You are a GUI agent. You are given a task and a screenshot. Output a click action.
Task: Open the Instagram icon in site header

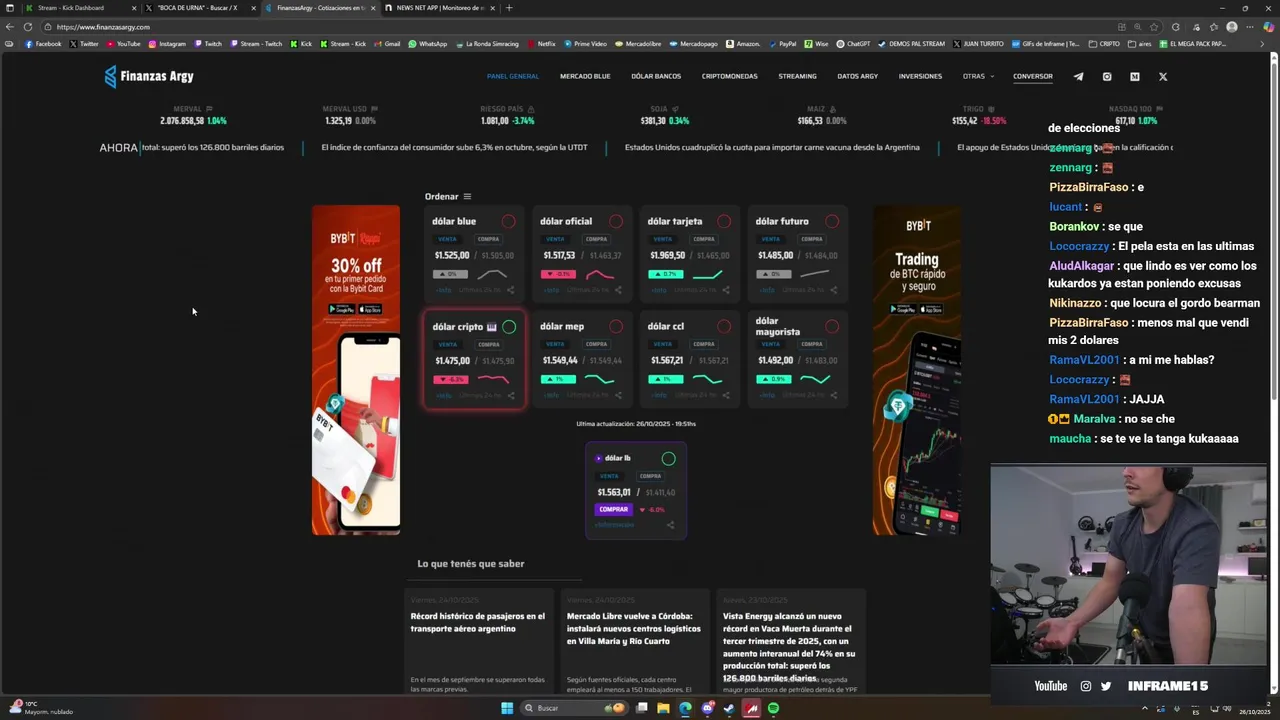[1107, 76]
